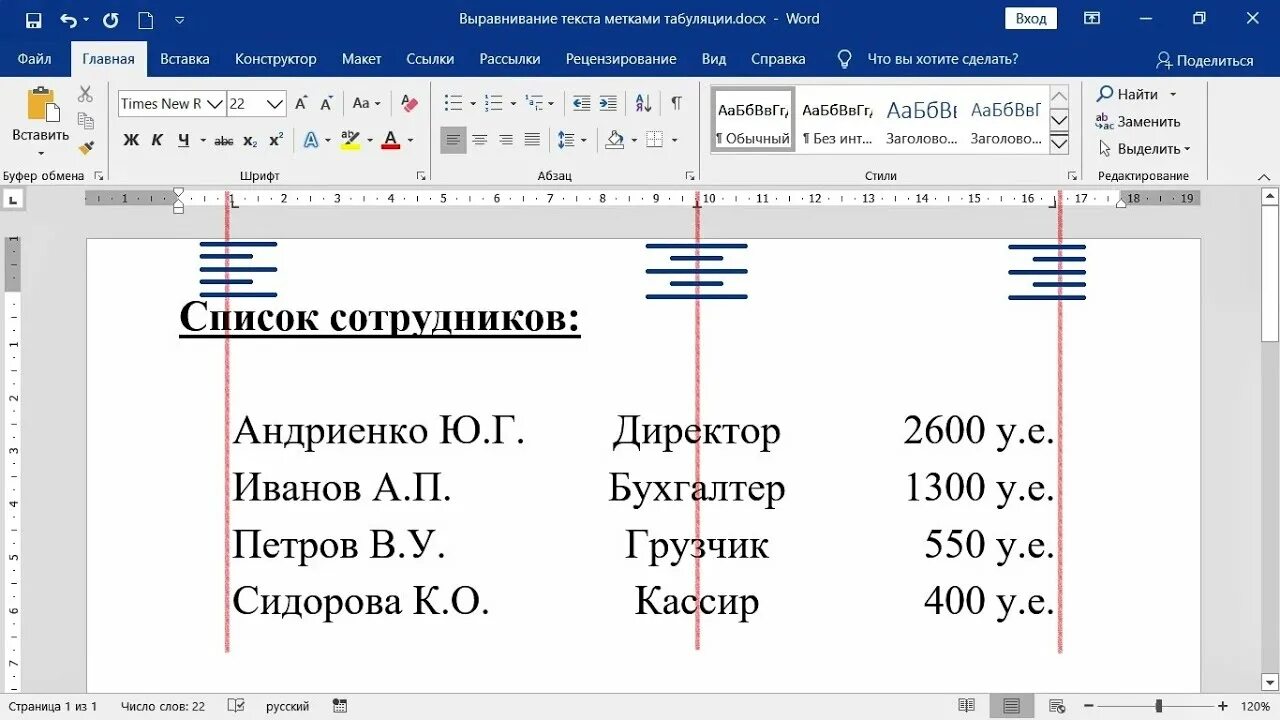Screen dimensions: 1280x720
Task: Toggle left text alignment
Action: pyautogui.click(x=453, y=140)
